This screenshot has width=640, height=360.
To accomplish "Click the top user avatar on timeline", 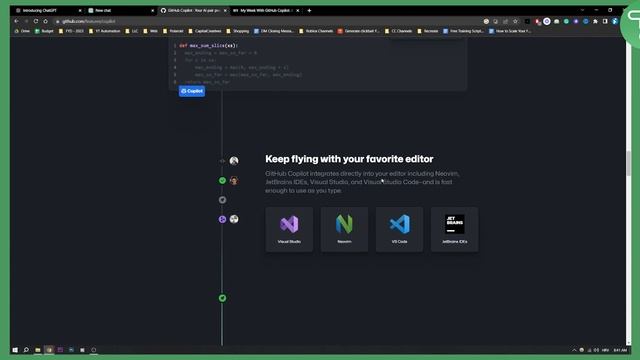I will [234, 161].
